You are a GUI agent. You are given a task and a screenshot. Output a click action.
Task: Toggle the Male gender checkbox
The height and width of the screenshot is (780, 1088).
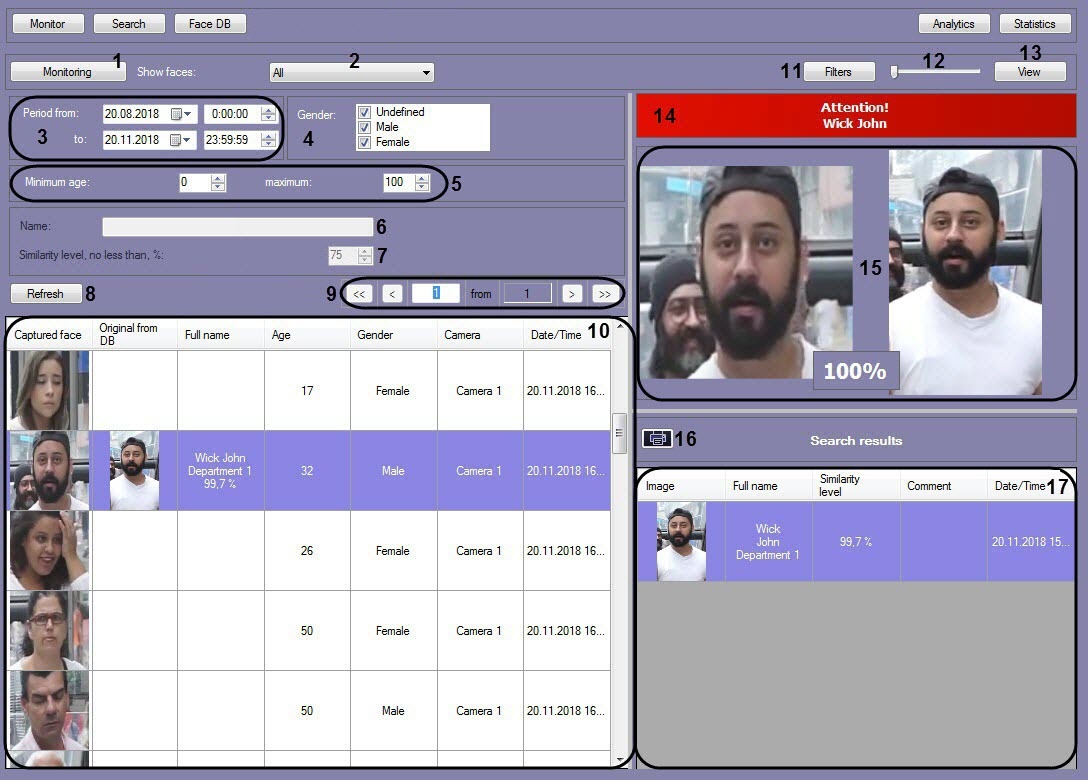(x=364, y=127)
